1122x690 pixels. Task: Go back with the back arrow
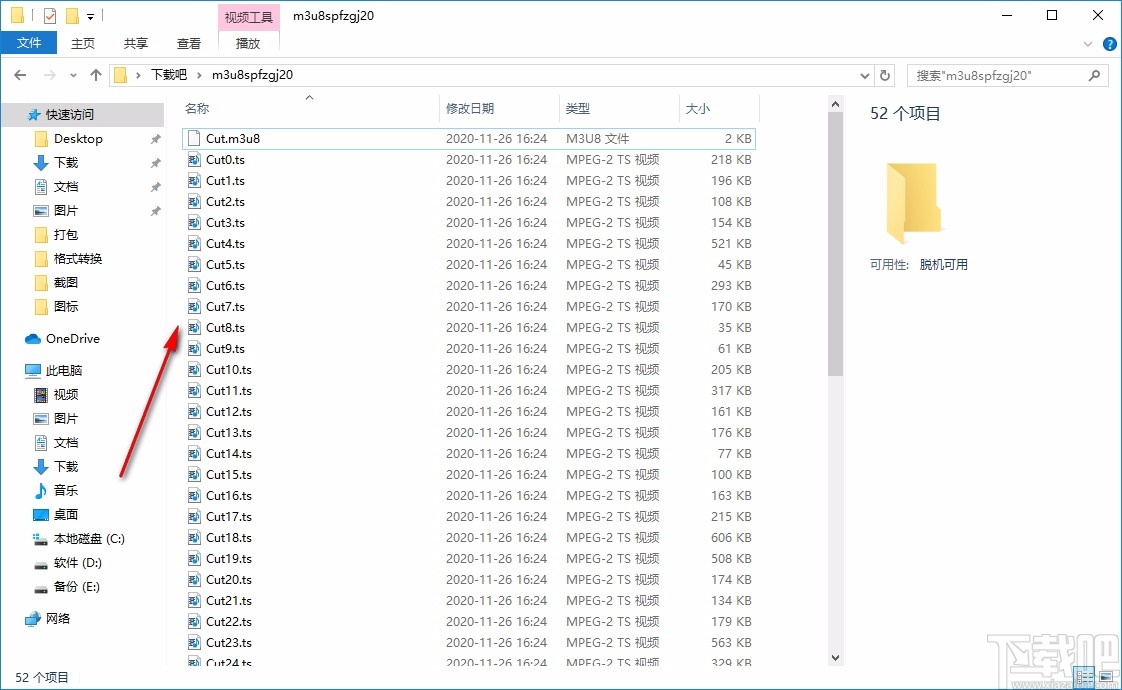20,75
